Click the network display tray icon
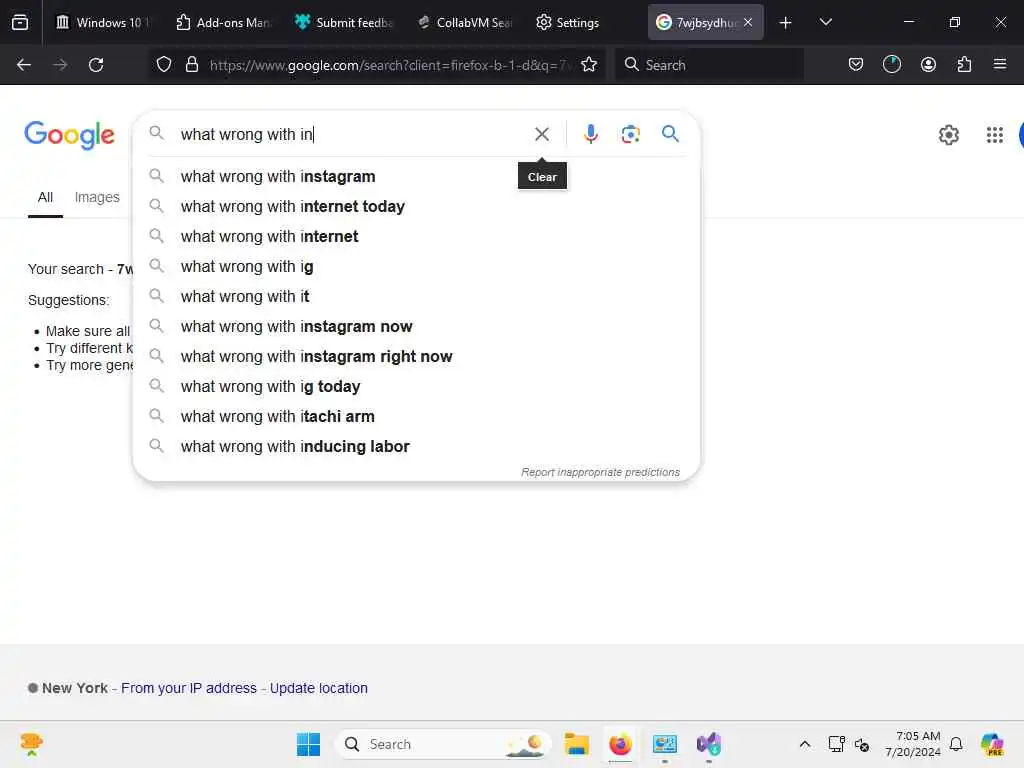The width and height of the screenshot is (1024, 768). [836, 744]
